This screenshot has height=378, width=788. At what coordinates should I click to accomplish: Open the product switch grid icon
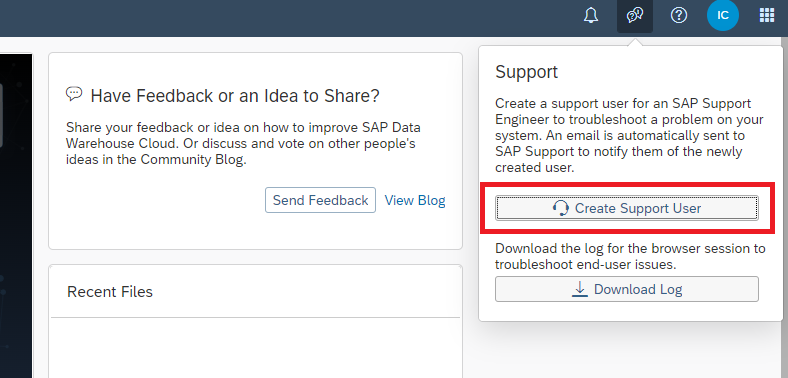766,16
